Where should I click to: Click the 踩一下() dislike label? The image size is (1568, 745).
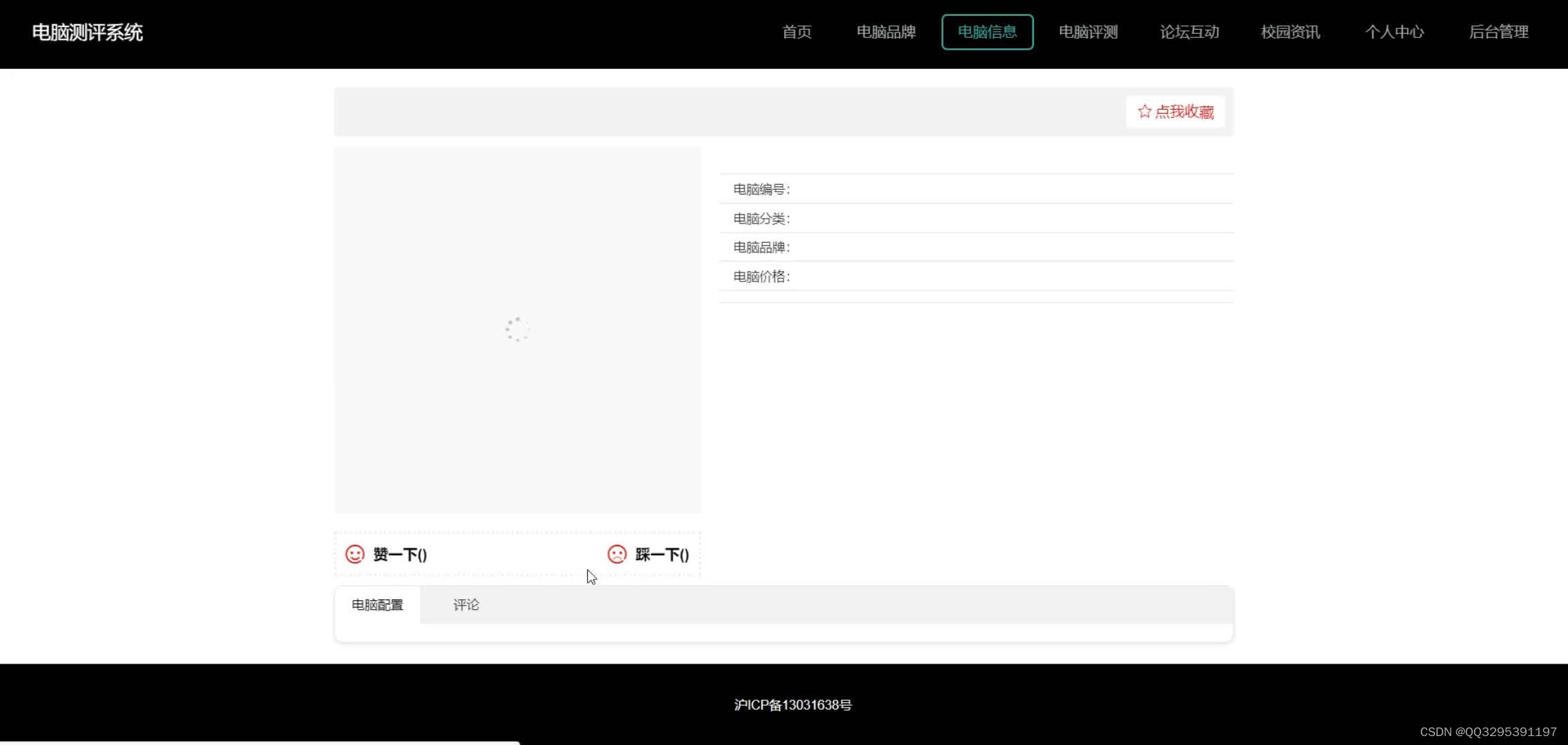(663, 555)
